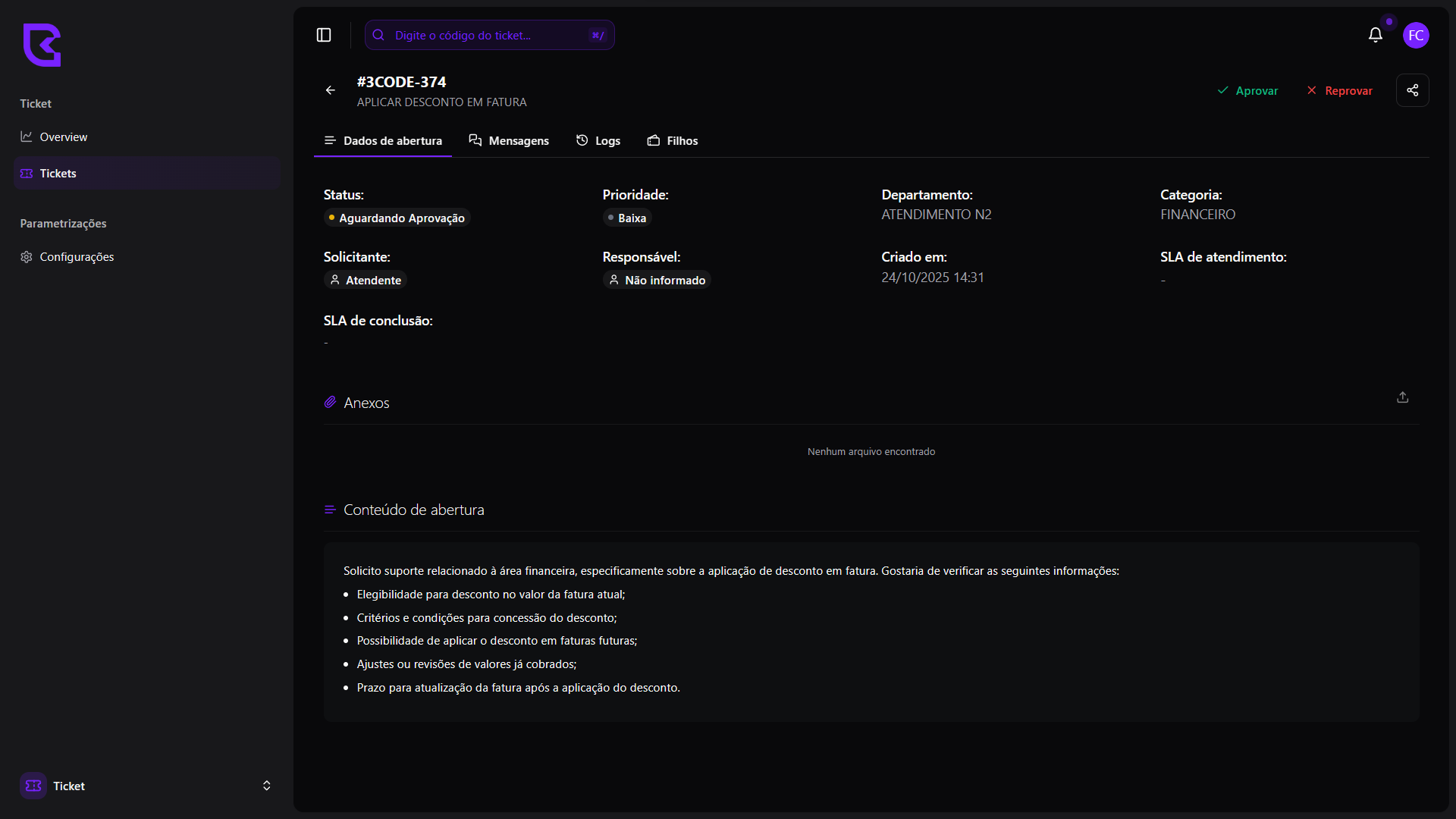
Task: Click the upload attachment icon in Anexos
Action: [x=1402, y=397]
